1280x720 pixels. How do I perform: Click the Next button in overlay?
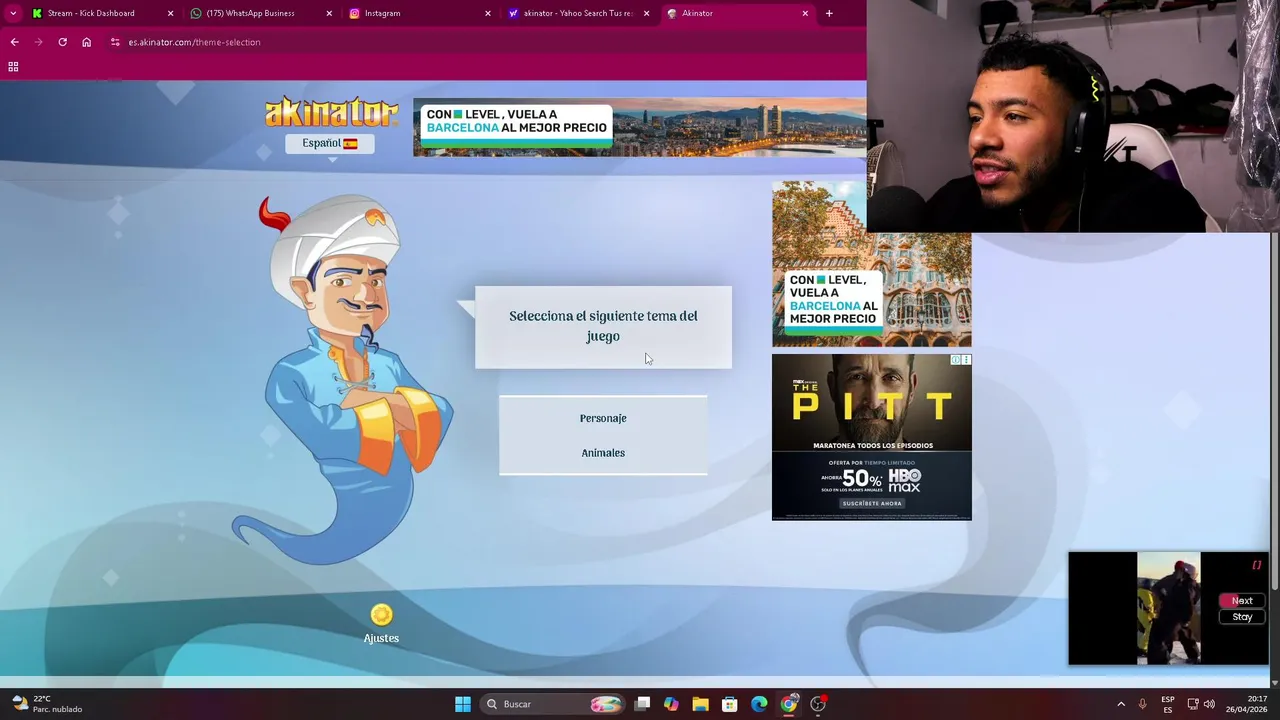[x=1242, y=601]
